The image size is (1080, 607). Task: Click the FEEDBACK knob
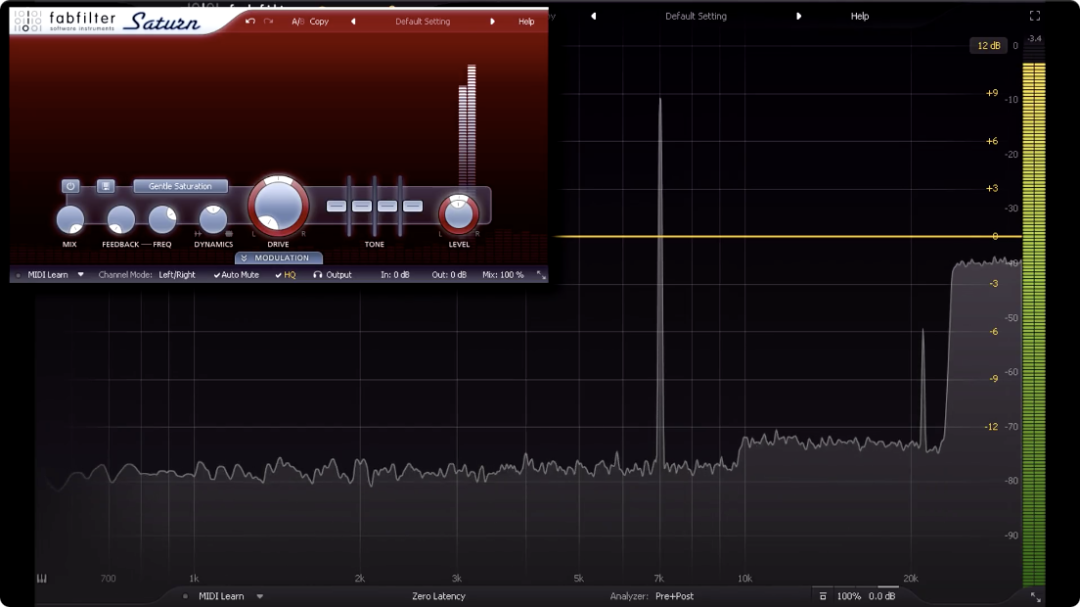click(x=121, y=220)
